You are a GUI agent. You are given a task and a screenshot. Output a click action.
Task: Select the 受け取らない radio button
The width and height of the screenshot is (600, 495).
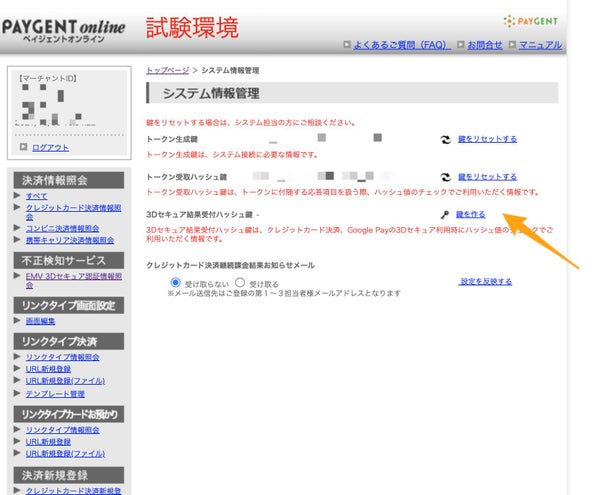click(175, 283)
